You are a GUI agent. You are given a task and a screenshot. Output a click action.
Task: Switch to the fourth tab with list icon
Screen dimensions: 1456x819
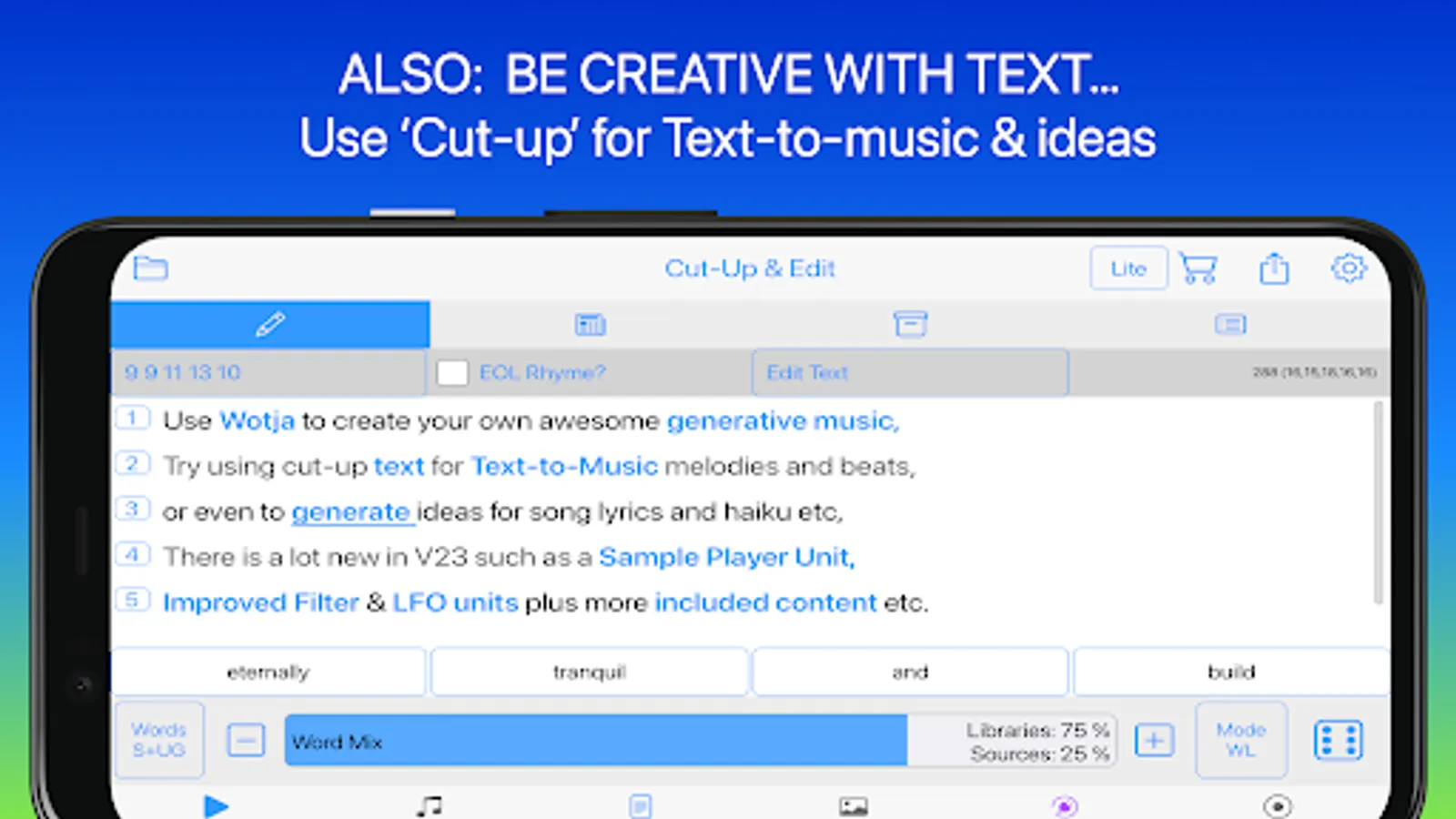[1230, 324]
